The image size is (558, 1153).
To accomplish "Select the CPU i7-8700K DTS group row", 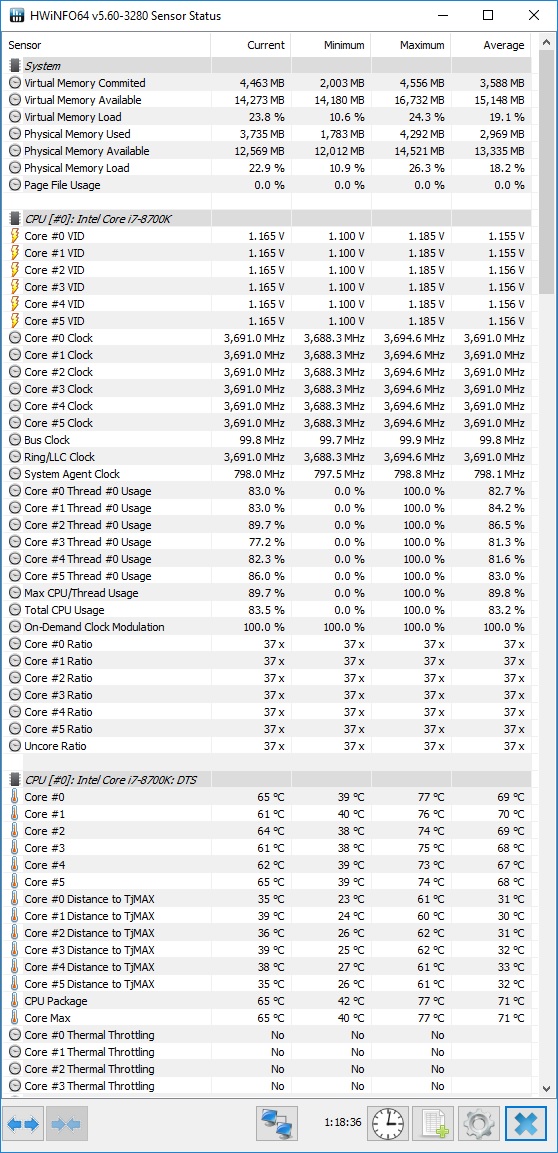I will [x=268, y=779].
